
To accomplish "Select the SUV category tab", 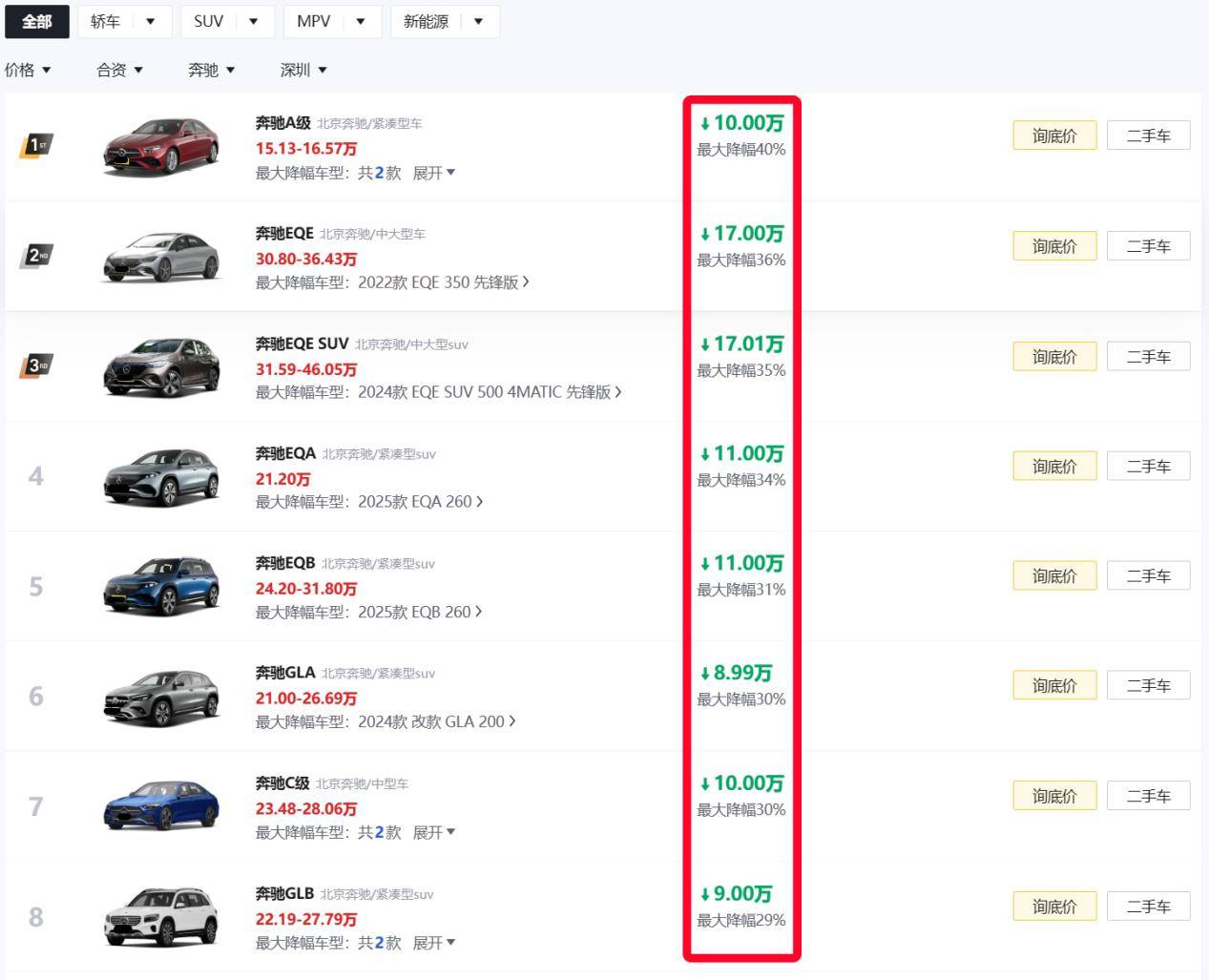I will [x=208, y=21].
